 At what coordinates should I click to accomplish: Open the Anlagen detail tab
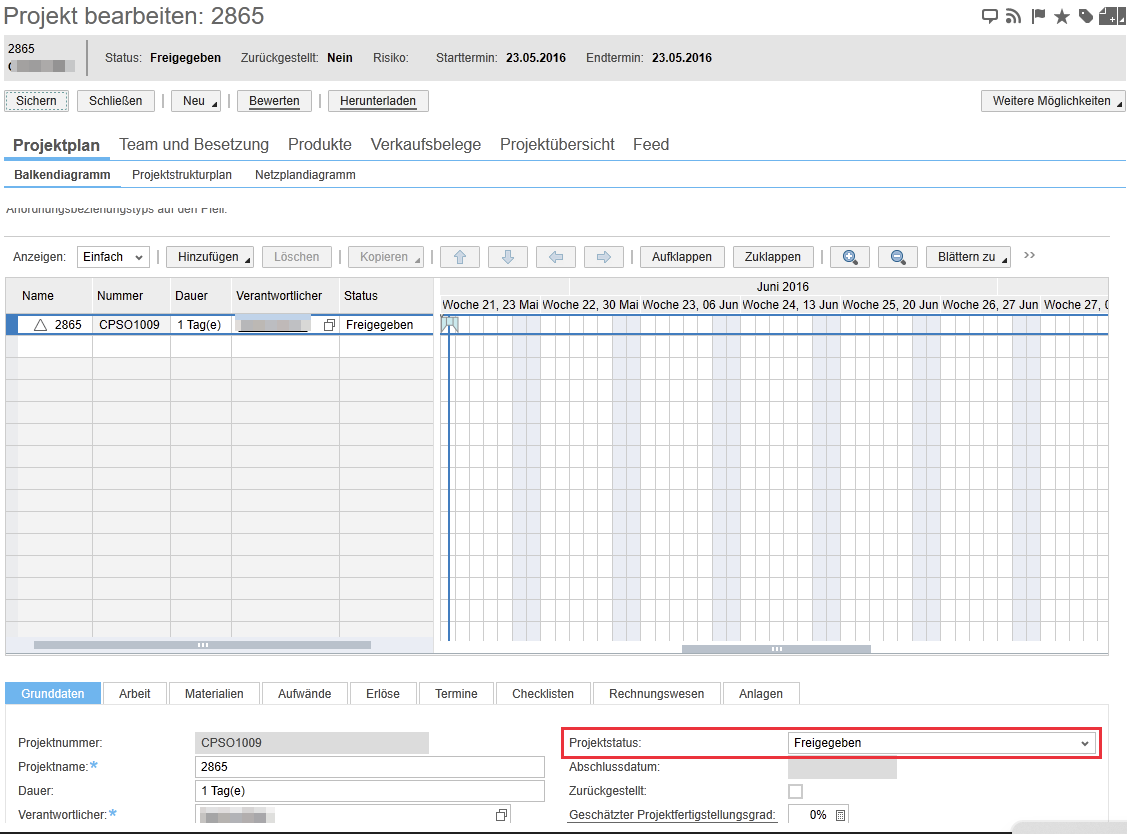[x=761, y=694]
